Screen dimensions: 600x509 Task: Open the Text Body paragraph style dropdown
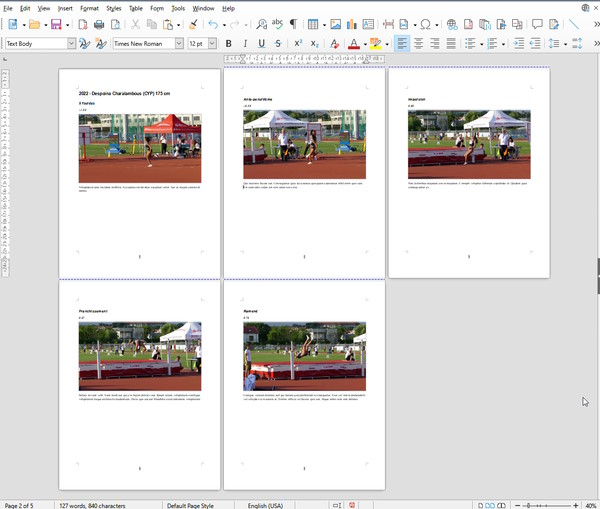click(x=71, y=44)
